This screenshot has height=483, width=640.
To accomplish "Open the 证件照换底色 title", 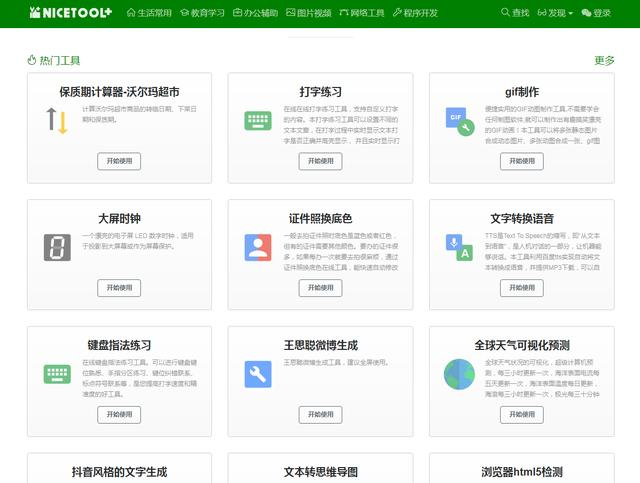I will [320, 218].
